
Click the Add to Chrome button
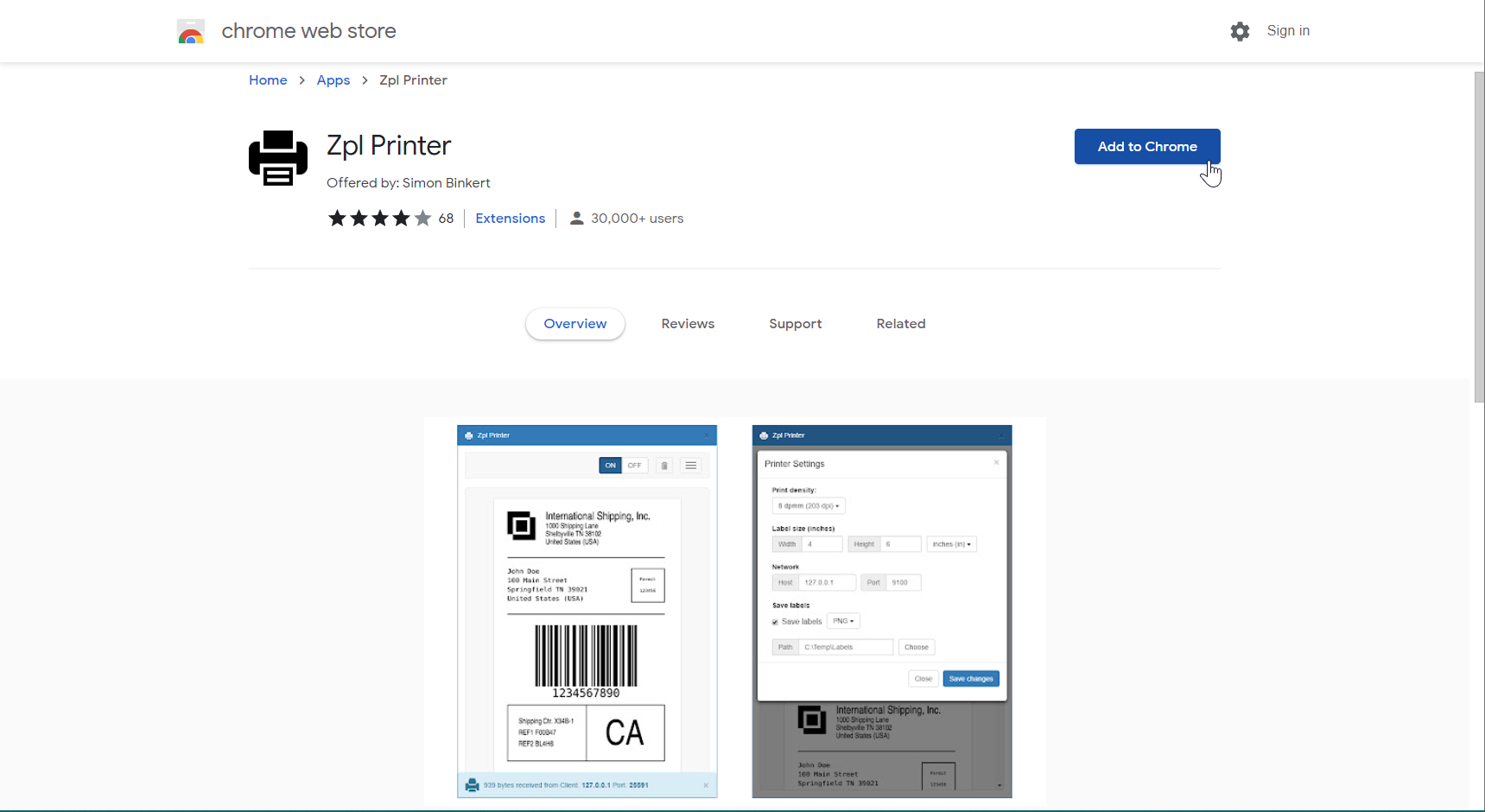1147,147
